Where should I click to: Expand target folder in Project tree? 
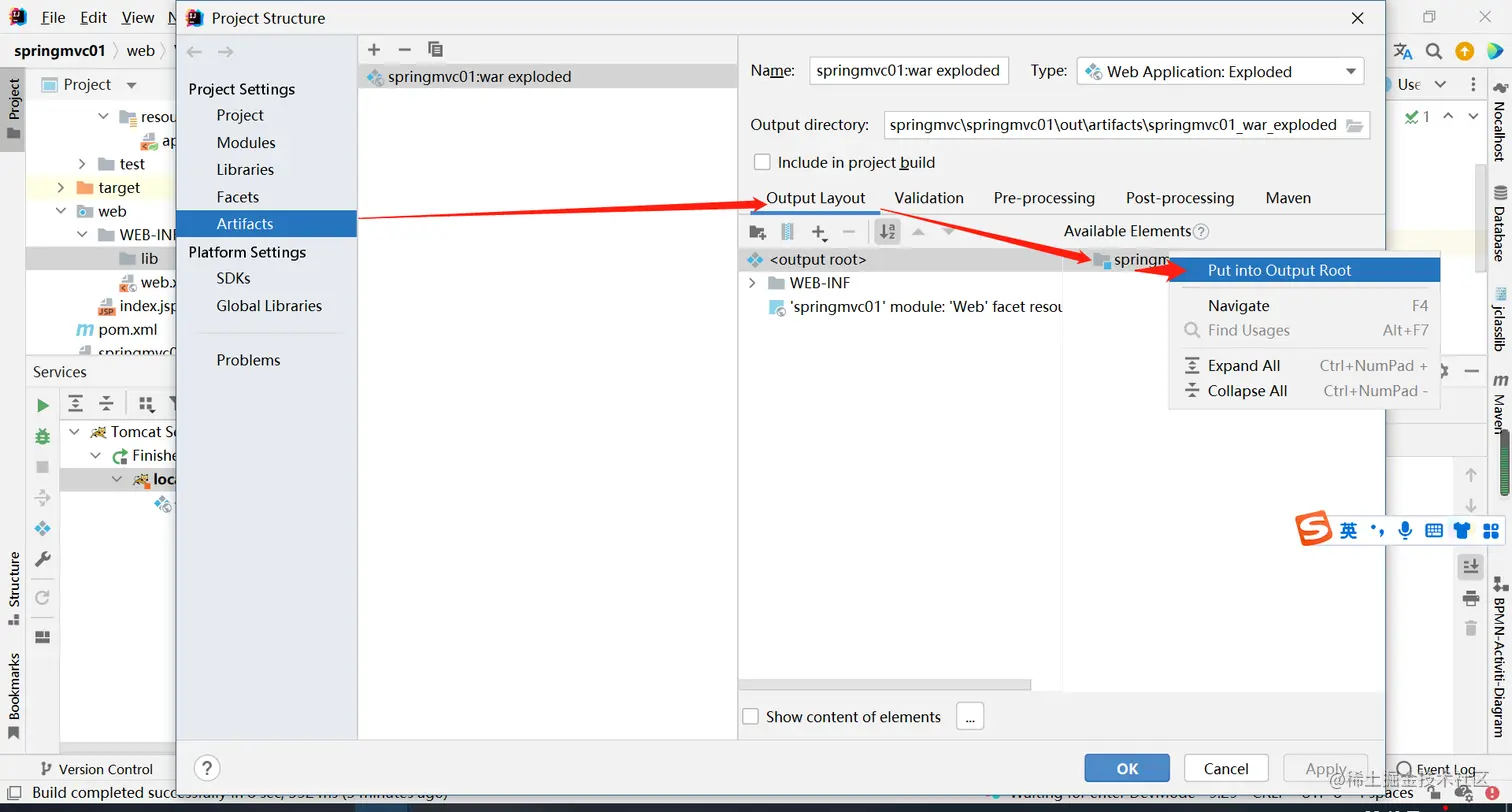[61, 187]
